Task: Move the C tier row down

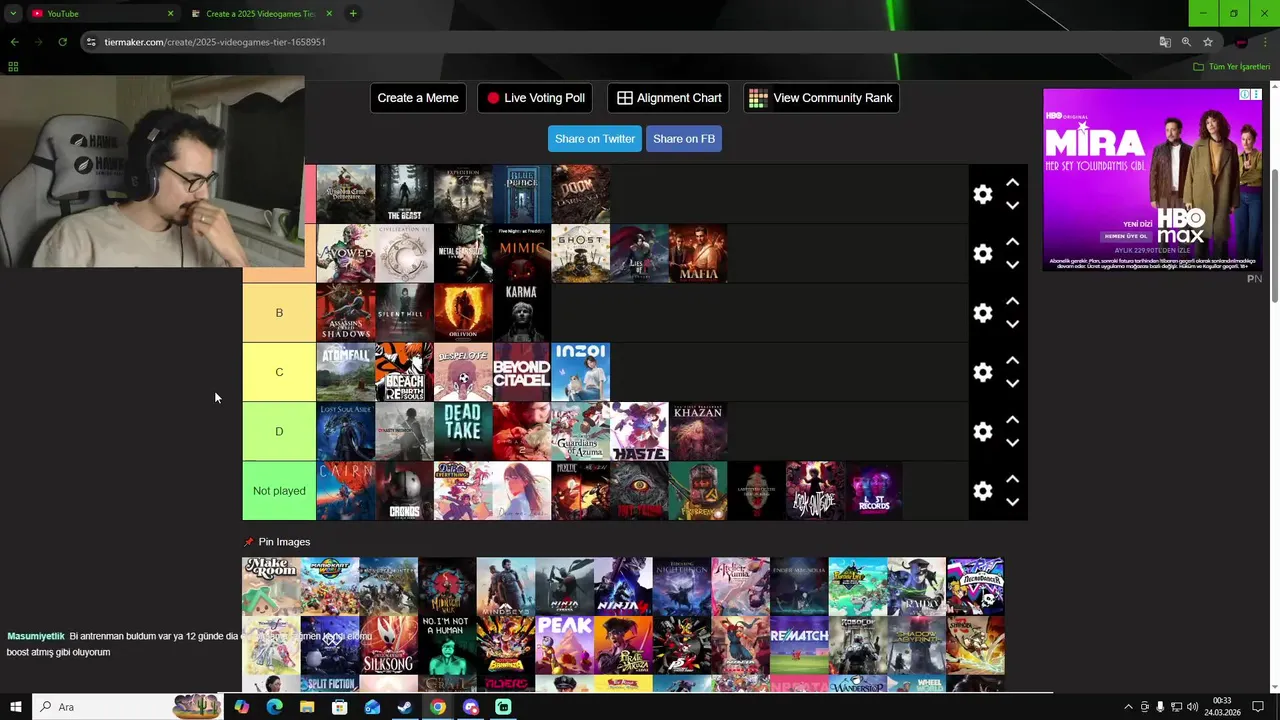Action: point(1012,383)
